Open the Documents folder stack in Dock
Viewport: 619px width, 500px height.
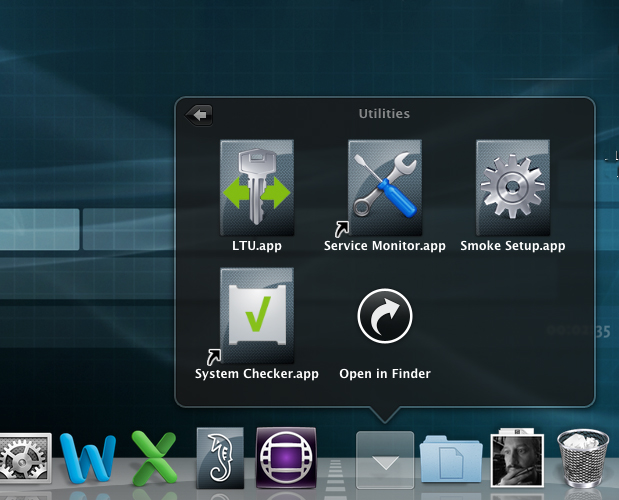(x=451, y=459)
